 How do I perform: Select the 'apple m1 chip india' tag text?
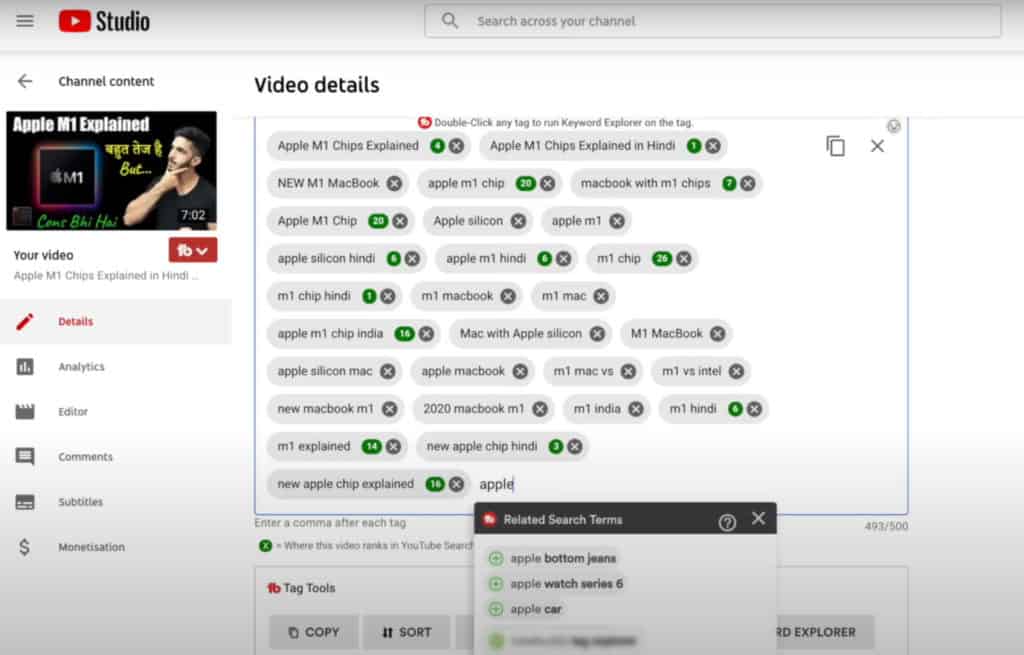[330, 334]
